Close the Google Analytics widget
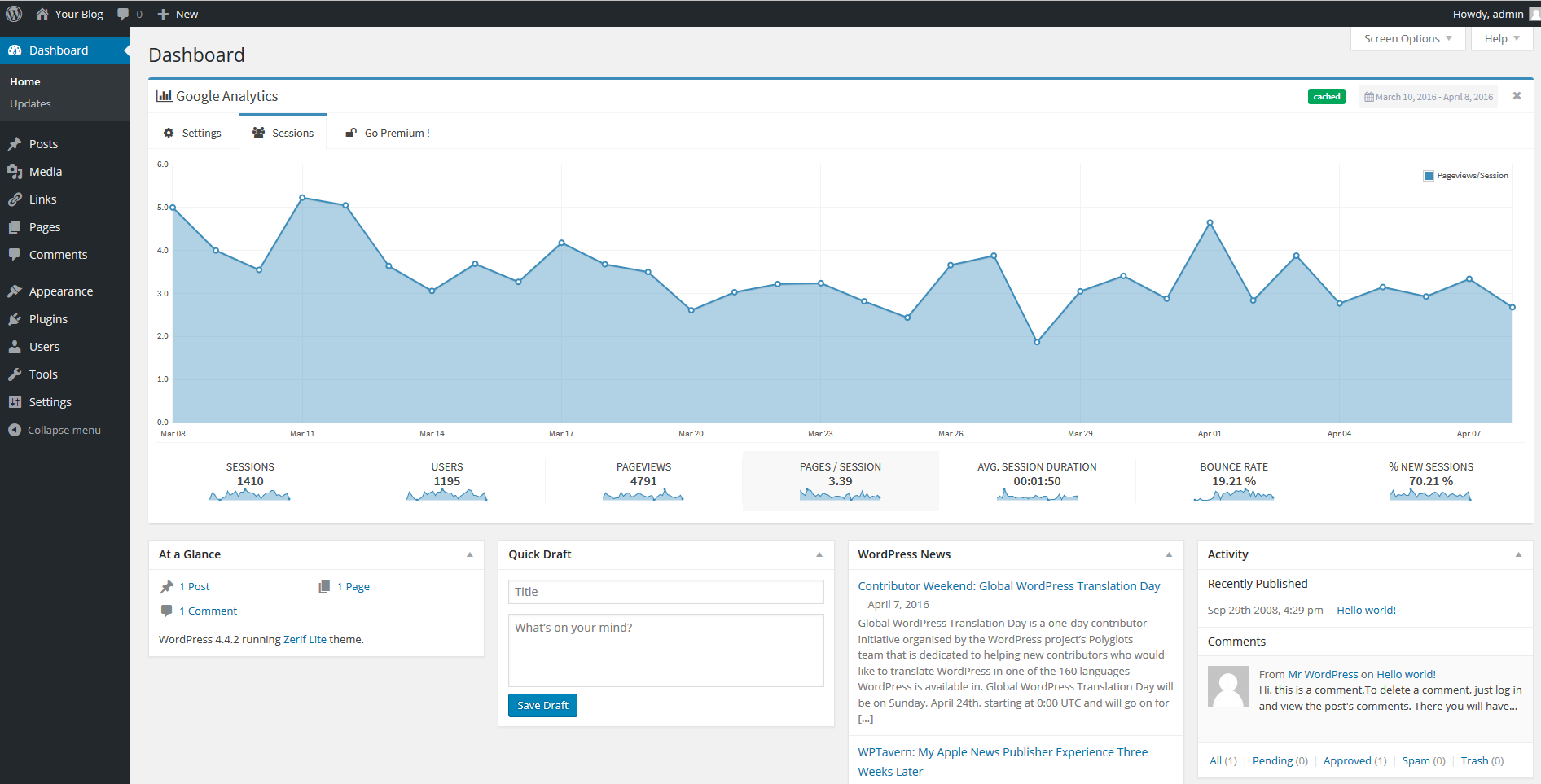This screenshot has width=1541, height=784. pos(1517,96)
